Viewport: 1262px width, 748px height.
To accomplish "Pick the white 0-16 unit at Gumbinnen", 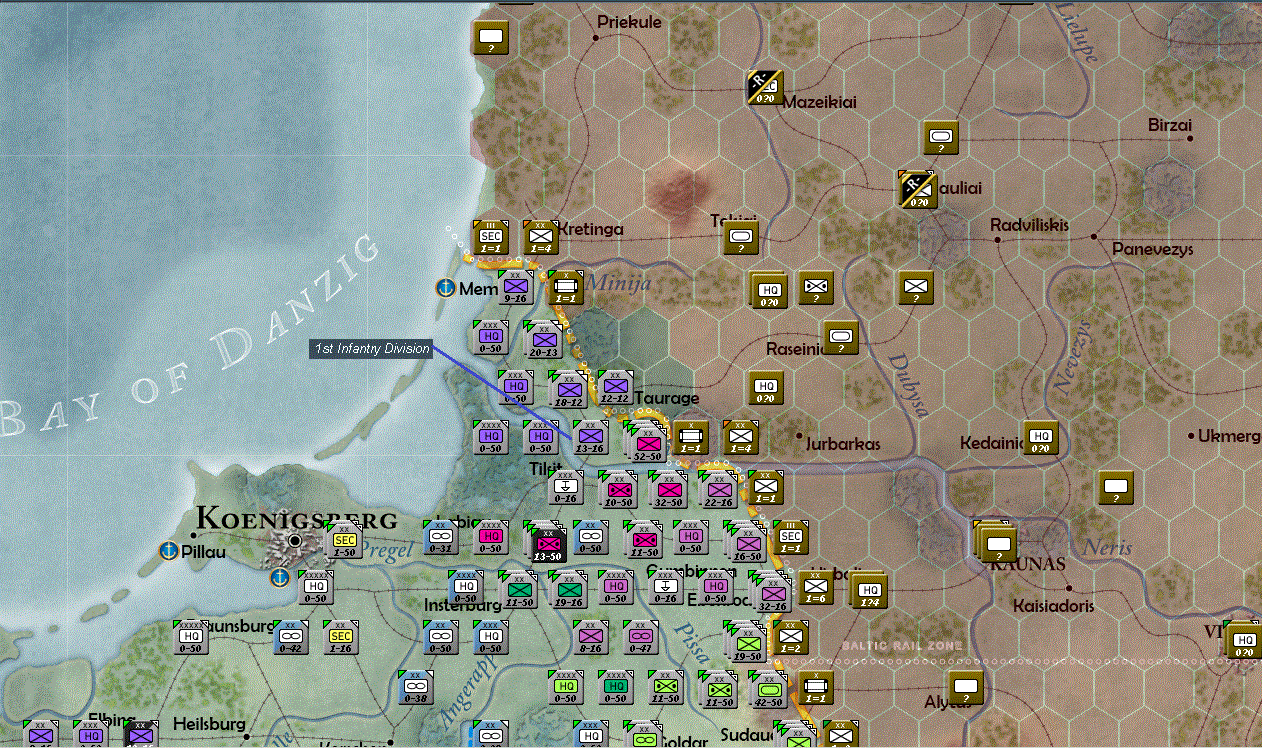I will coord(666,588).
